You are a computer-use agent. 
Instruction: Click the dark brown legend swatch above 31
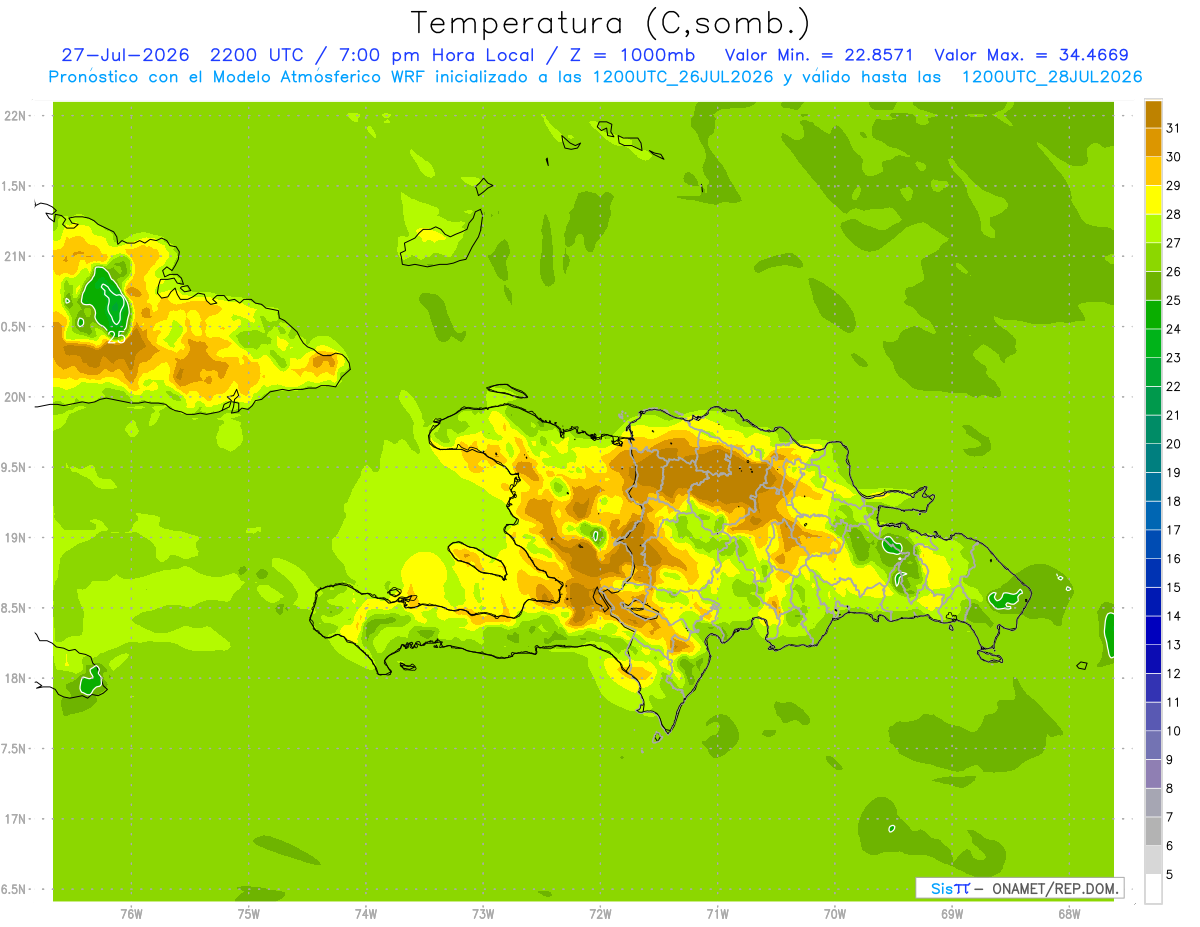(1153, 113)
